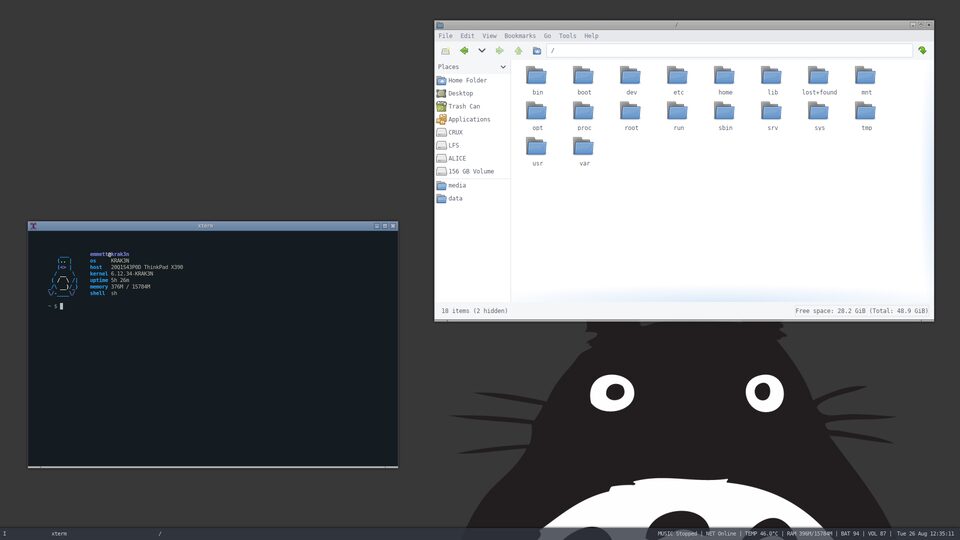Select the dev folder icon
960x540 pixels.
(x=631, y=75)
